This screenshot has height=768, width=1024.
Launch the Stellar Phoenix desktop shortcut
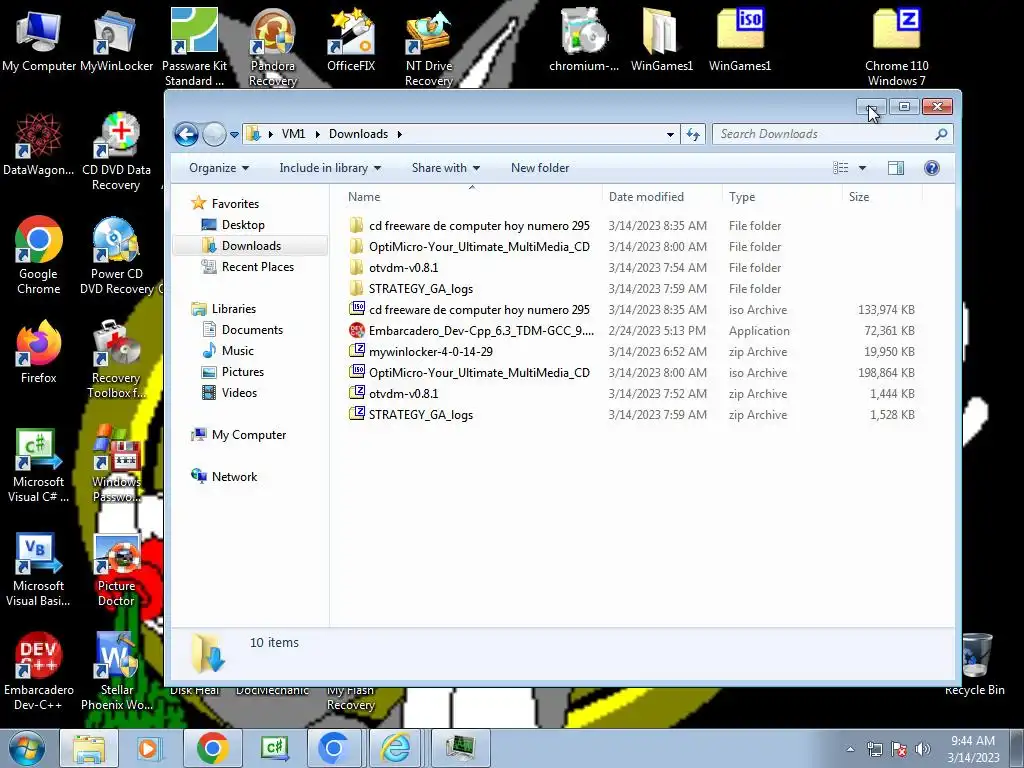tap(116, 671)
